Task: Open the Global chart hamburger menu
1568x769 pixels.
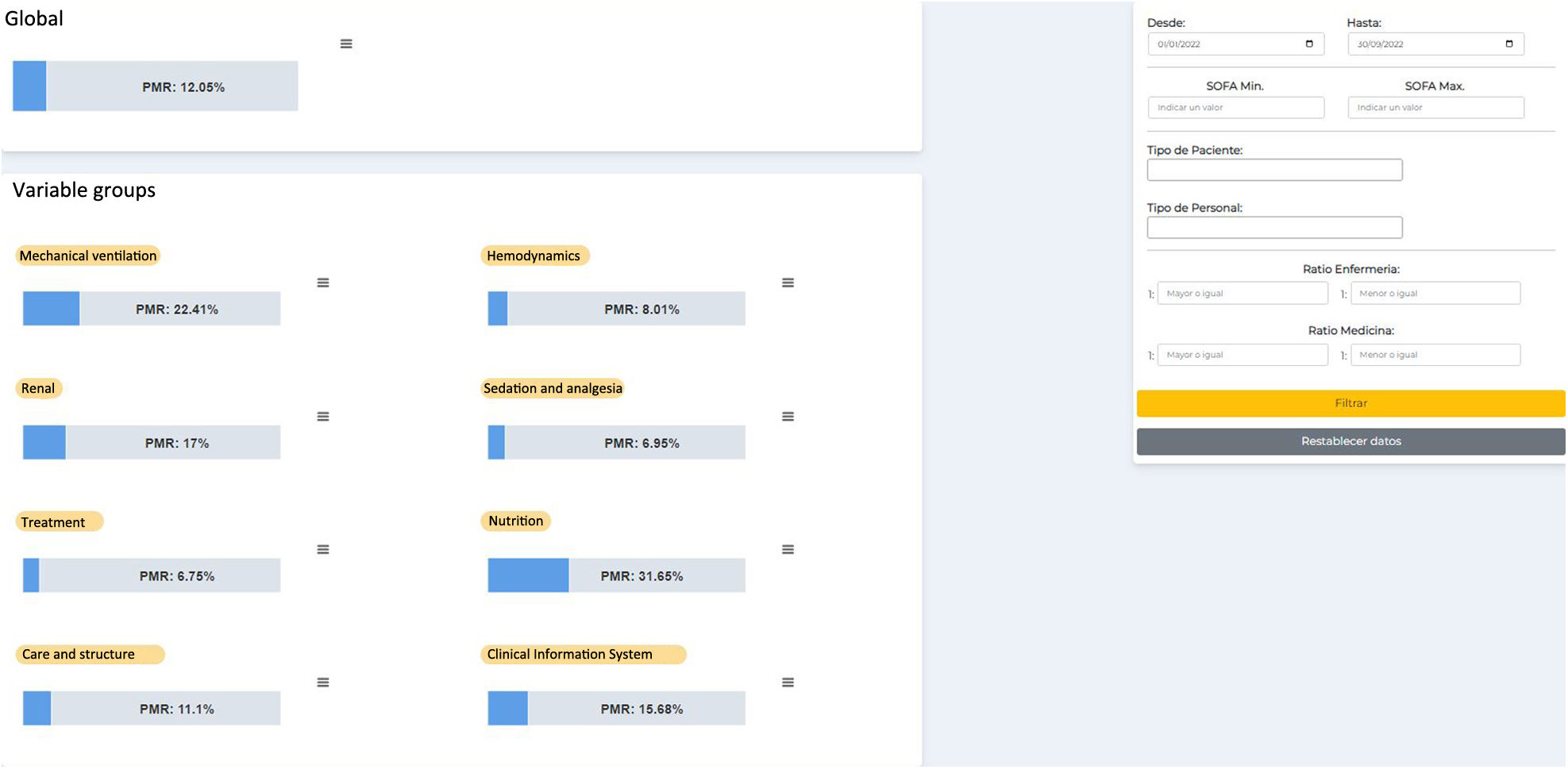Action: tap(346, 44)
